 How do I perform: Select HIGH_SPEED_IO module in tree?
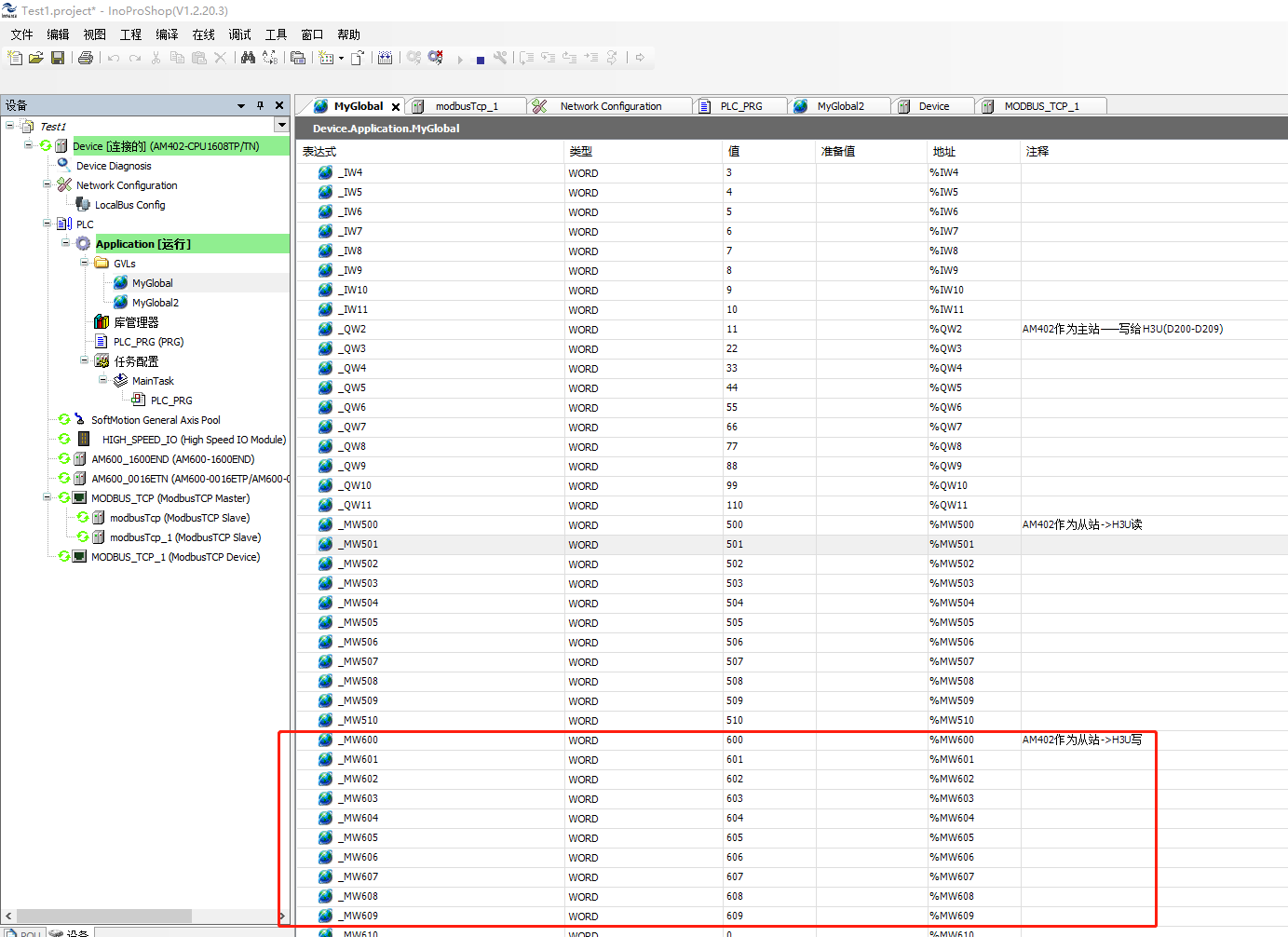point(194,440)
